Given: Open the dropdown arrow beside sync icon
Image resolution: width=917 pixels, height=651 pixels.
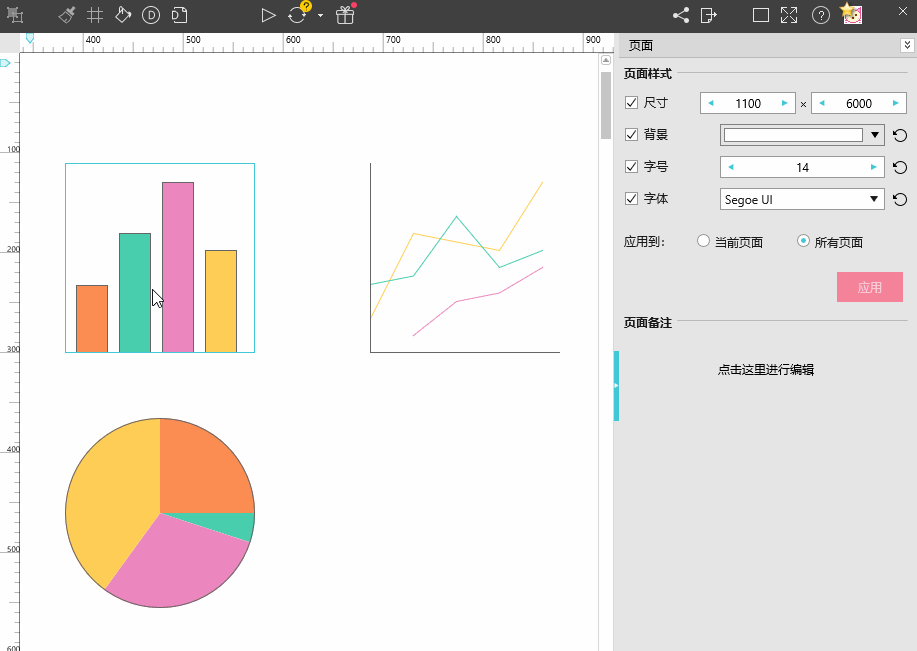Looking at the screenshot, I should [x=320, y=15].
